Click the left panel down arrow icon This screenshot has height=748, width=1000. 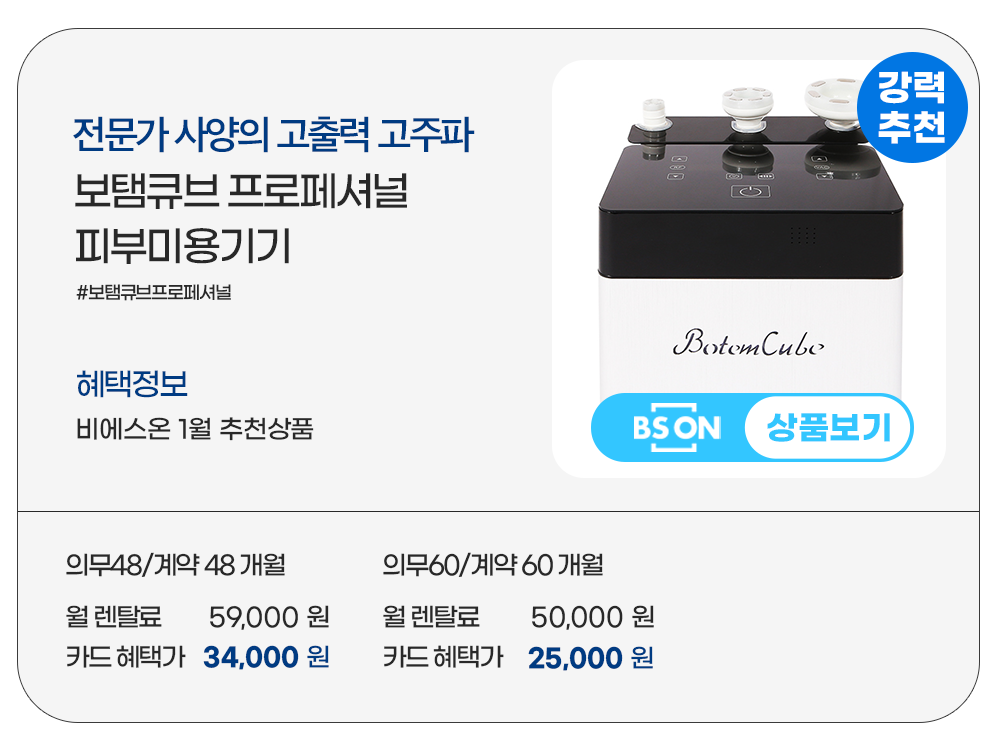click(676, 177)
